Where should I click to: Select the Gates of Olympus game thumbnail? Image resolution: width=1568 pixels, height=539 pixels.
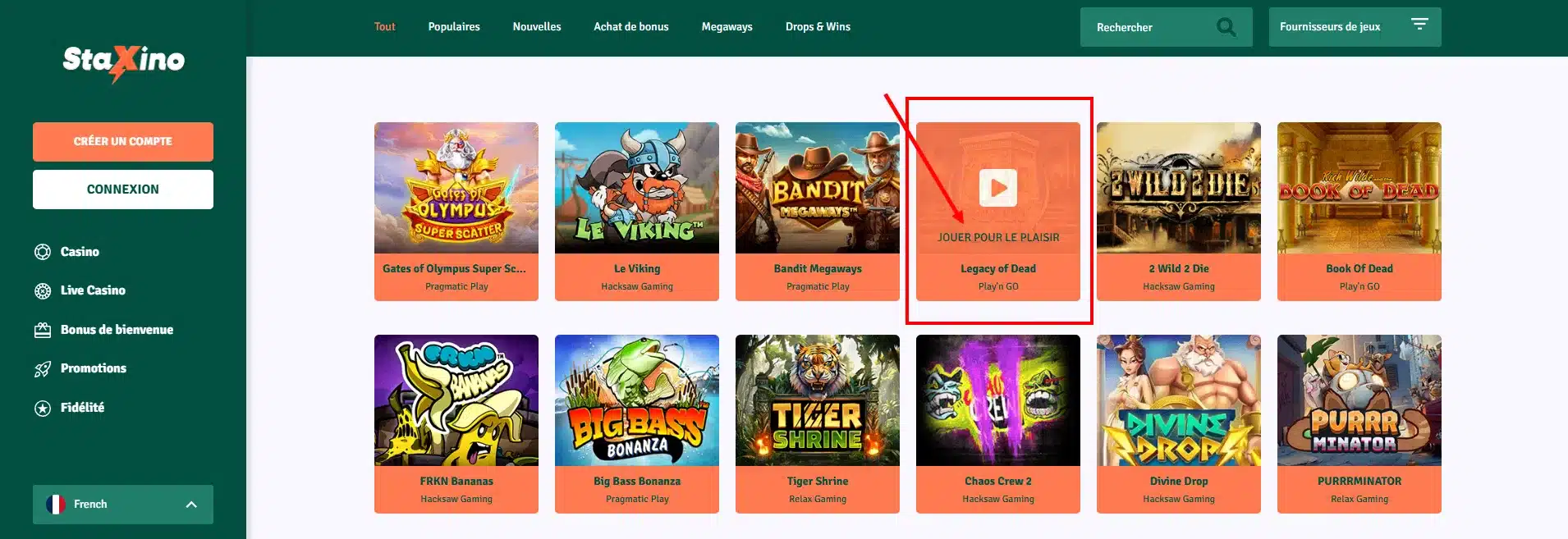(x=456, y=188)
